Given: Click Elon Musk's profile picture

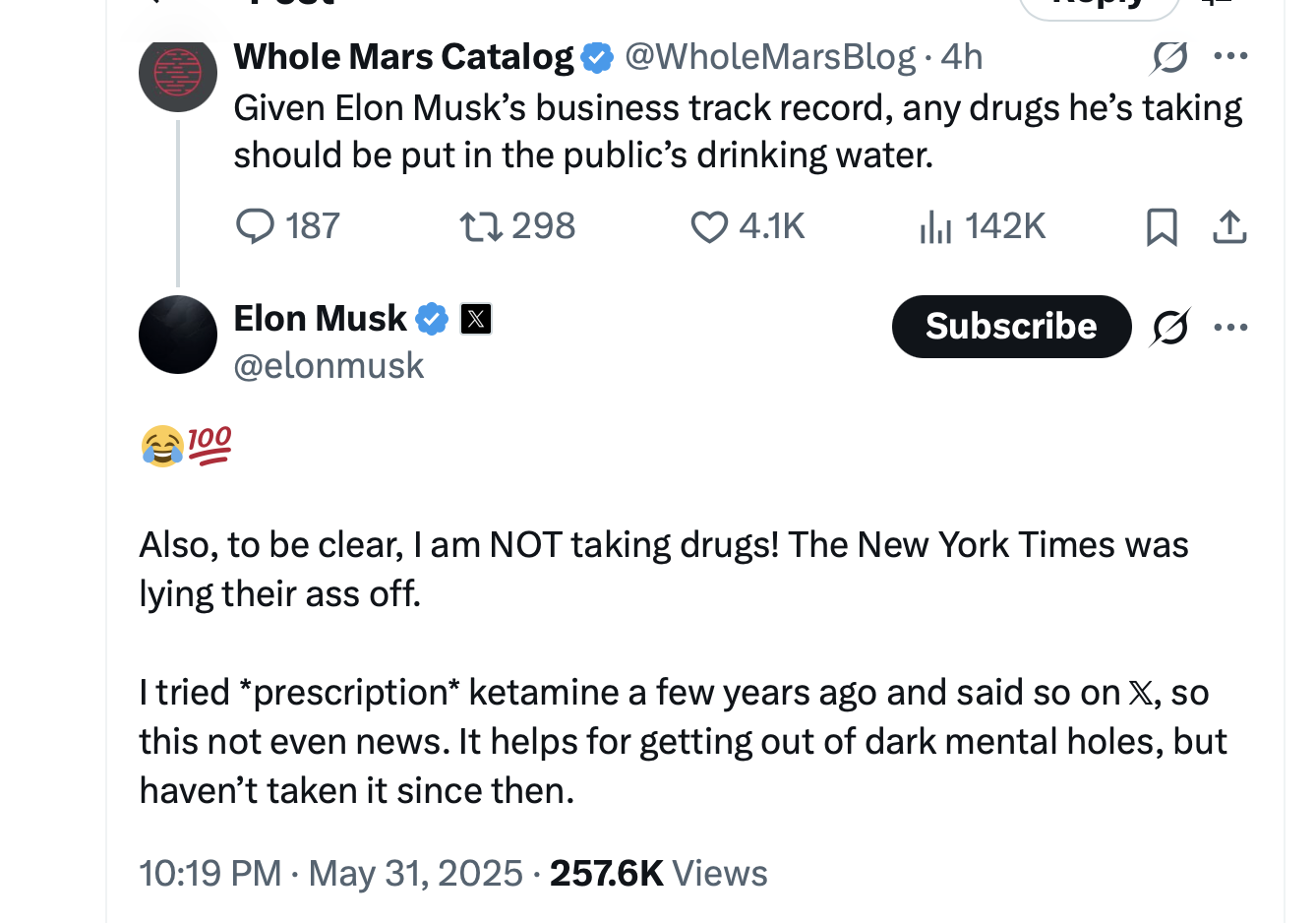Looking at the screenshot, I should point(178,335).
